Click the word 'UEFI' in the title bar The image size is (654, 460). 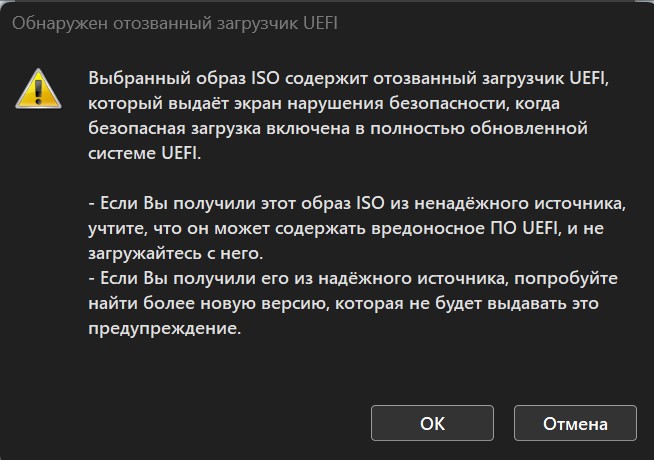[x=320, y=23]
